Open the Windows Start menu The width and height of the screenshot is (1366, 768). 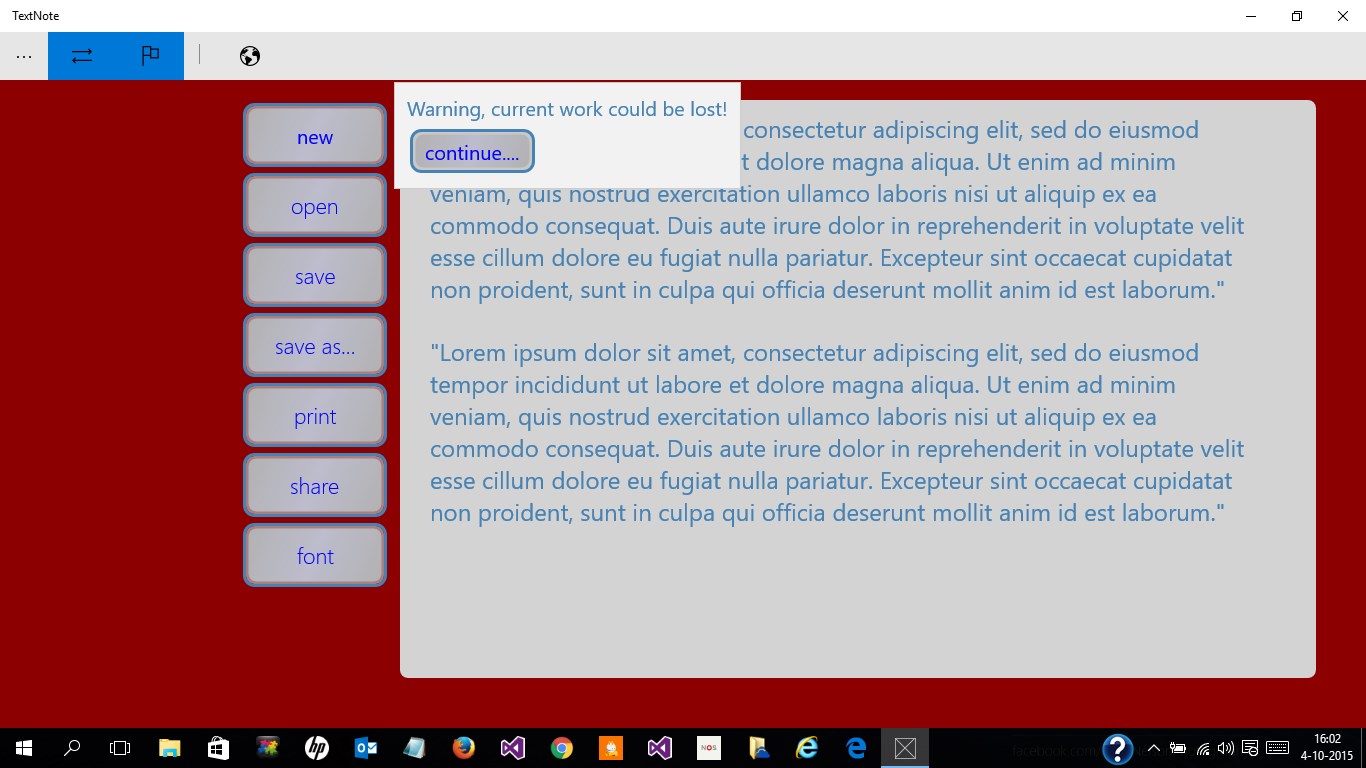(22, 747)
